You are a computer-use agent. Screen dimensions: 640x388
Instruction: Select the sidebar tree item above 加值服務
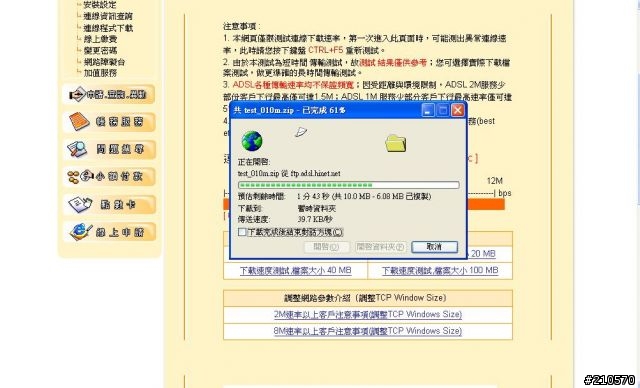(104, 62)
